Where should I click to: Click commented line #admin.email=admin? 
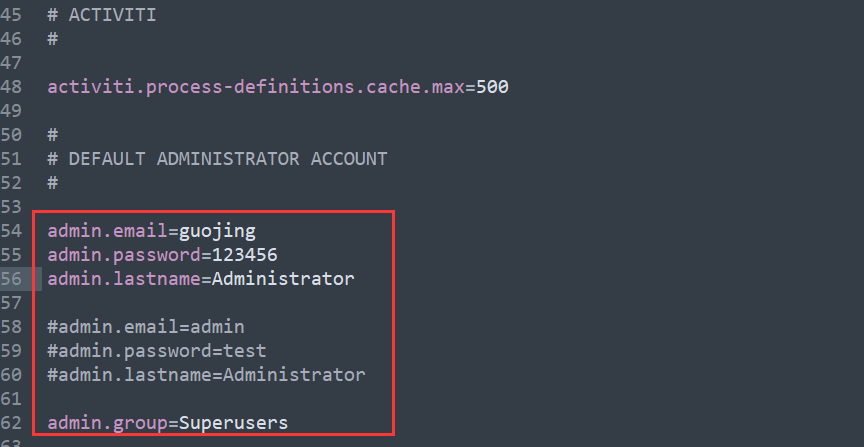coord(146,327)
